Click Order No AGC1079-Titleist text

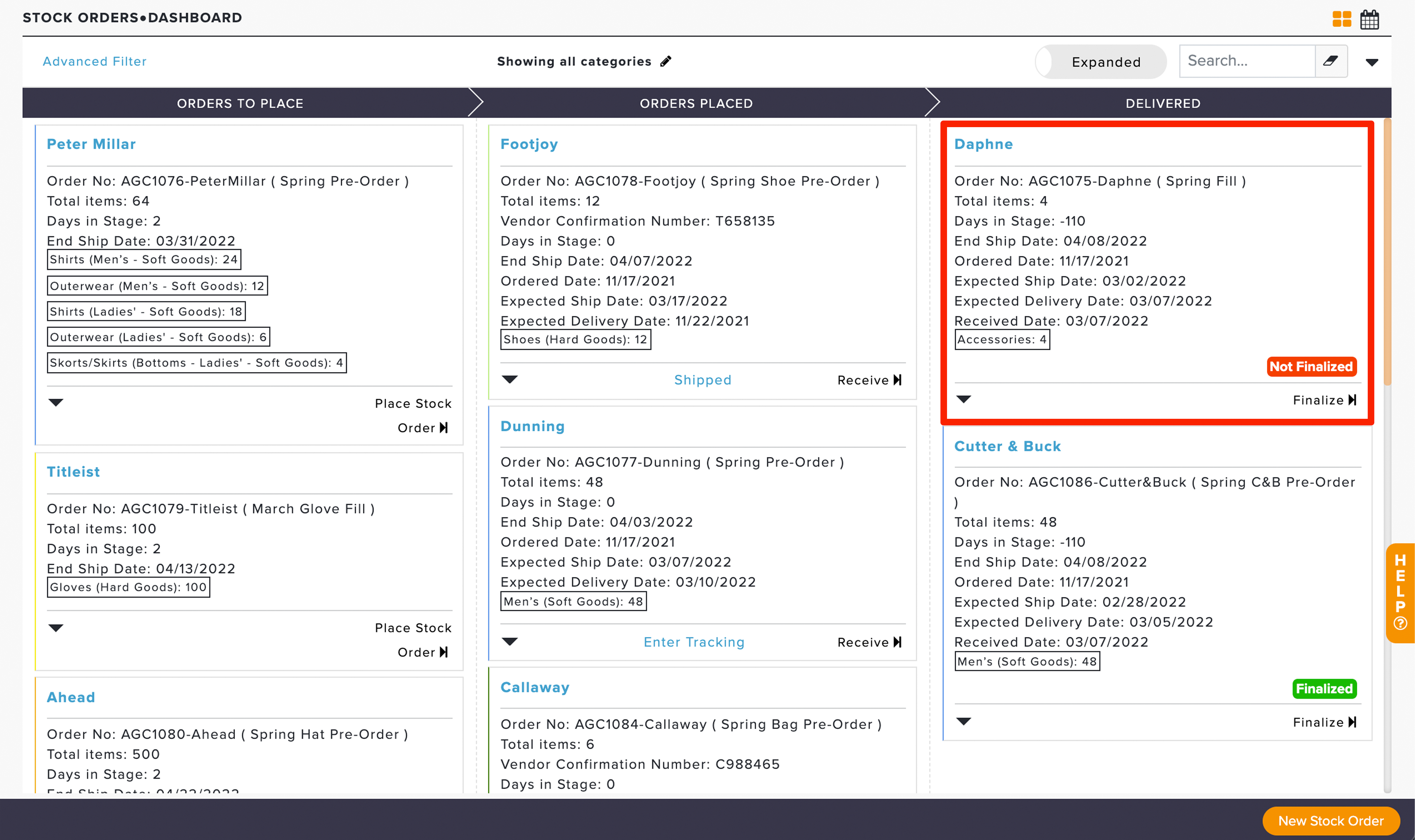[211, 508]
